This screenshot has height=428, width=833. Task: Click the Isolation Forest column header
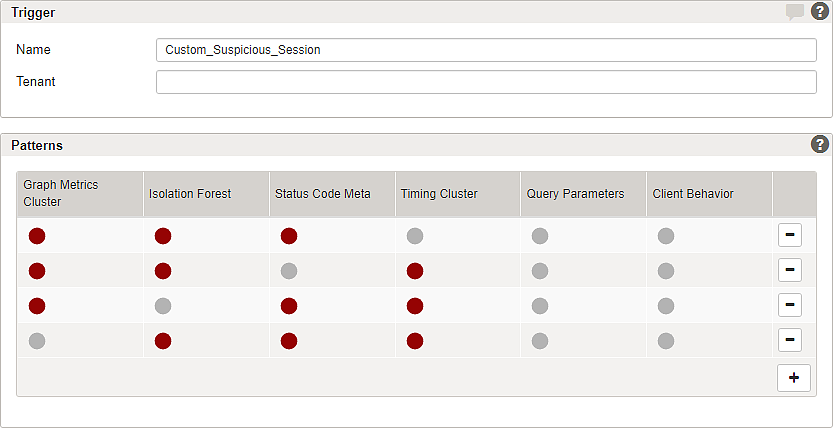point(189,194)
